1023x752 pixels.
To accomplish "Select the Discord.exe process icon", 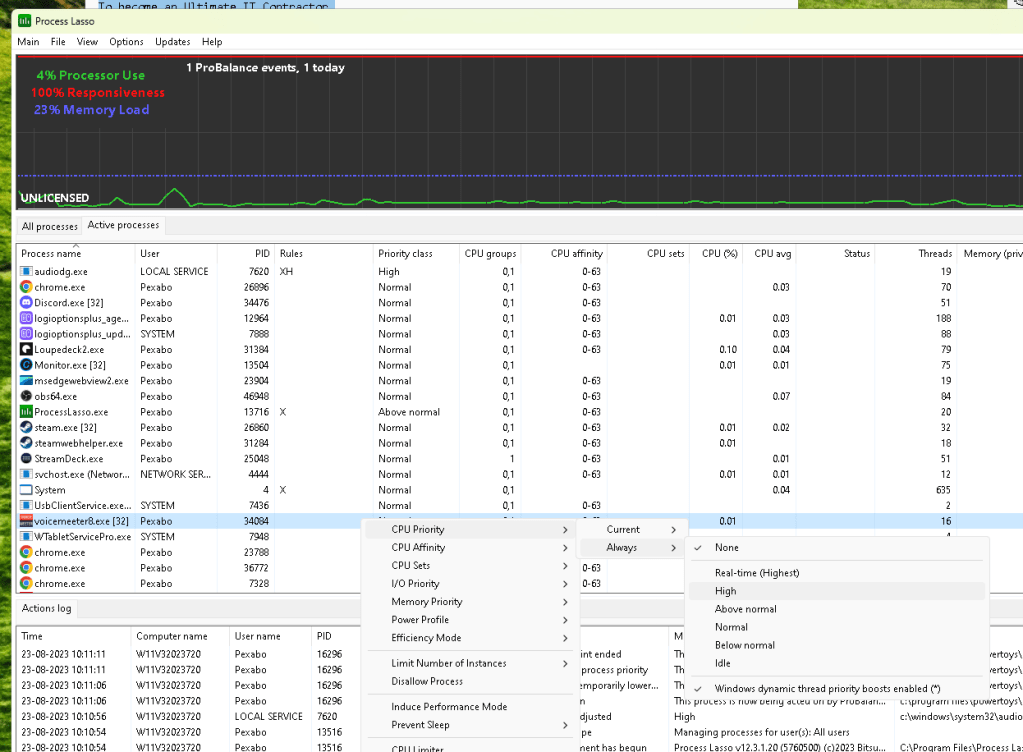I will (26, 303).
